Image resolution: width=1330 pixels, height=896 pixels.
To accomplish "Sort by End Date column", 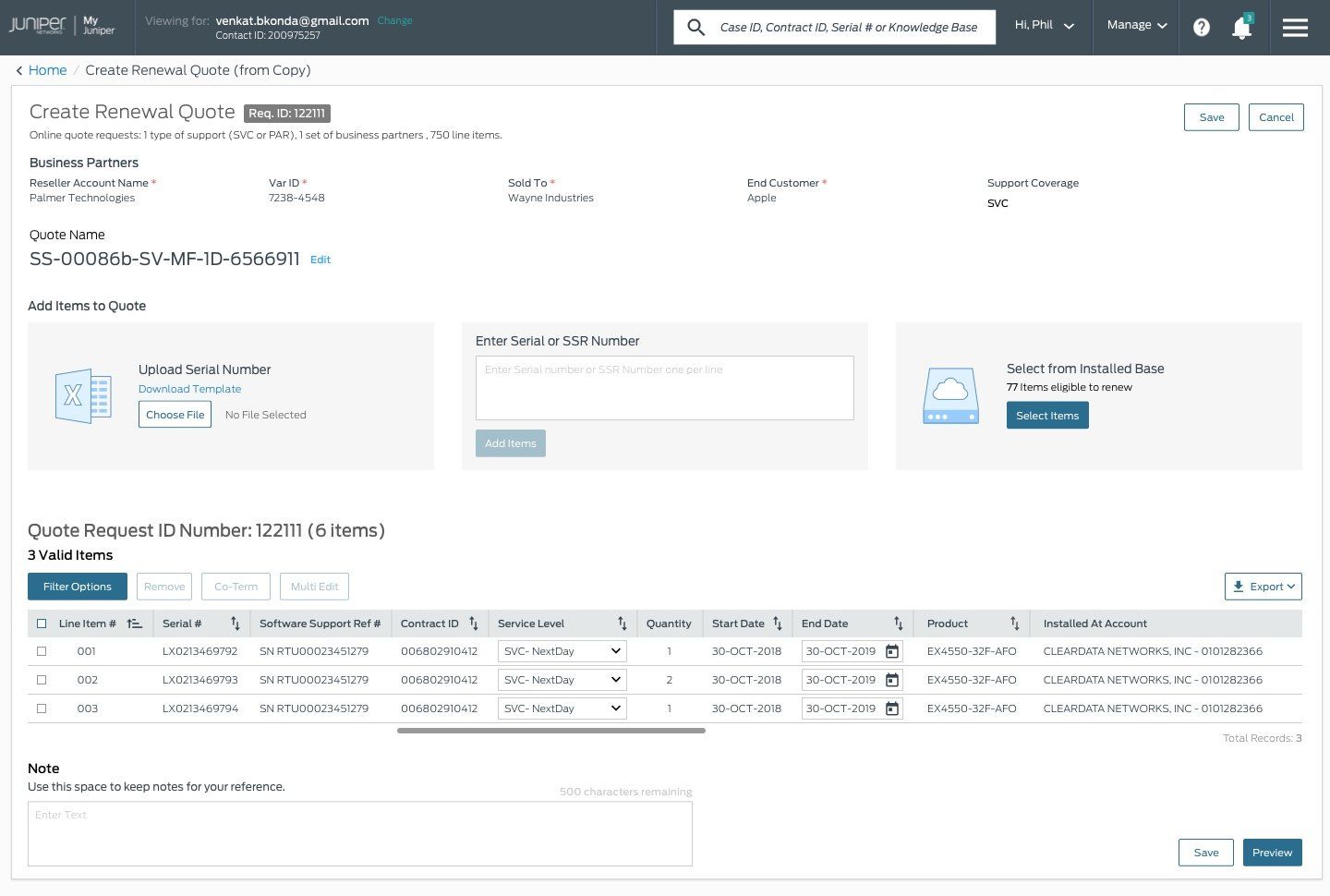I will point(899,624).
